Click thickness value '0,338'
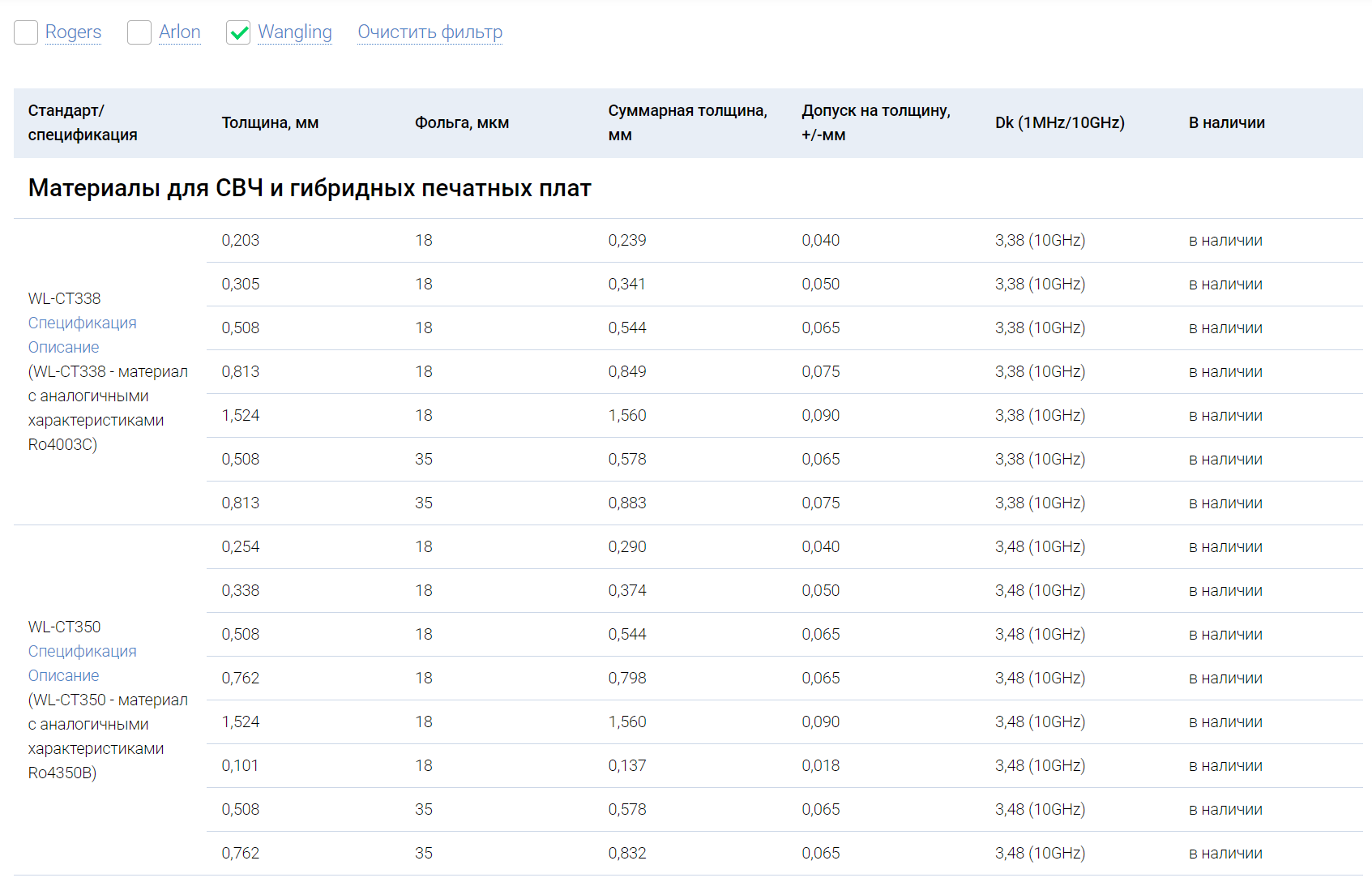1372x882 pixels. pyautogui.click(x=241, y=590)
